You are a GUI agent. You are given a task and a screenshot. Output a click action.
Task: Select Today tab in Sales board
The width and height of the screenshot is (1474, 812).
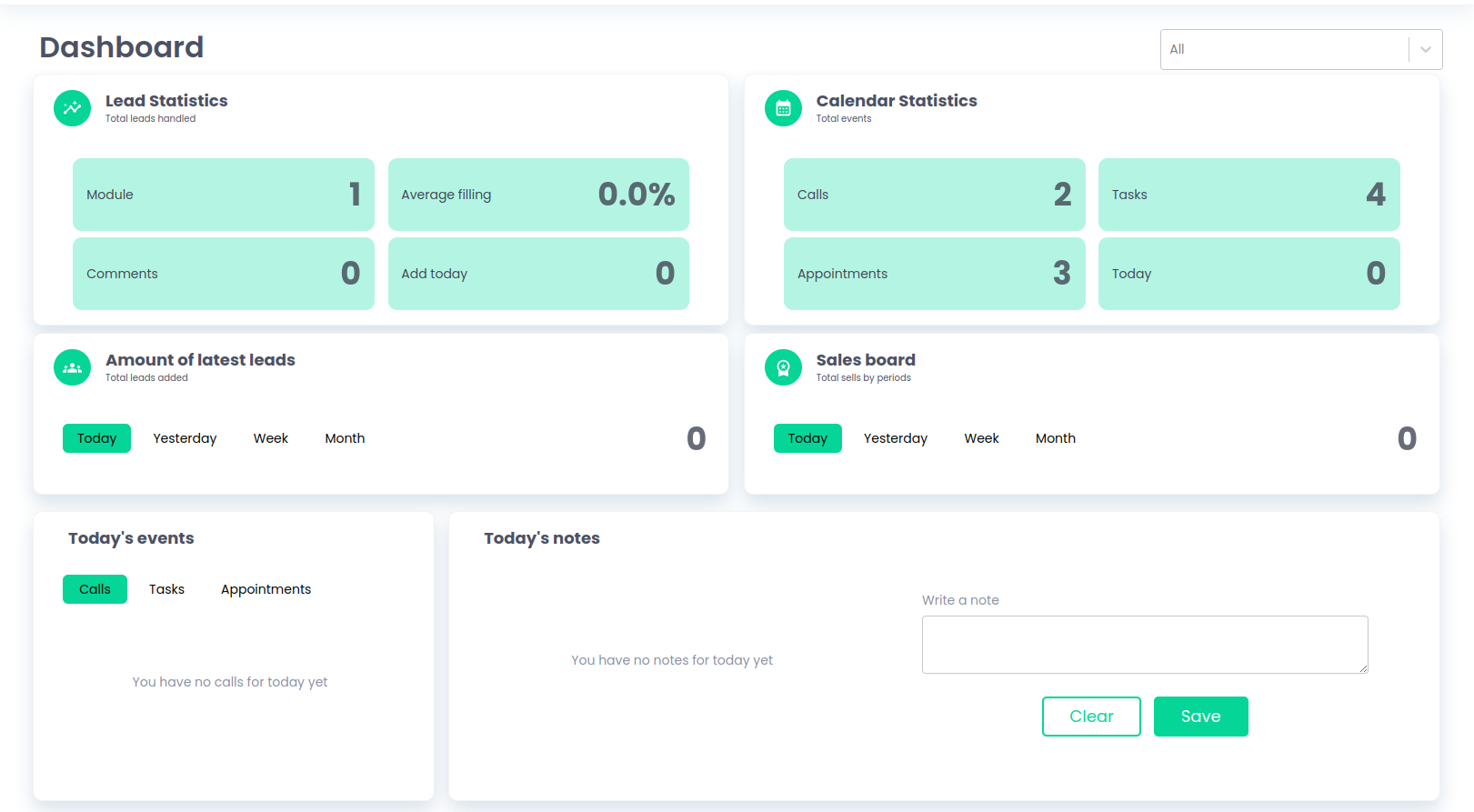807,438
